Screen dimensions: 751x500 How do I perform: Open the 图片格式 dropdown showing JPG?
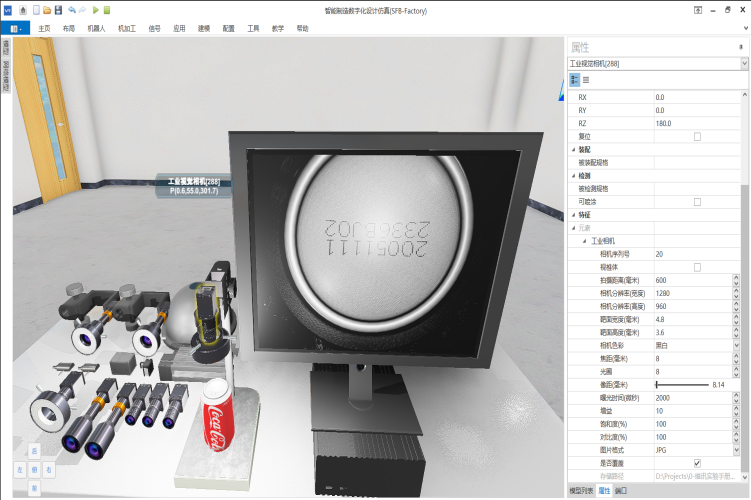point(736,450)
